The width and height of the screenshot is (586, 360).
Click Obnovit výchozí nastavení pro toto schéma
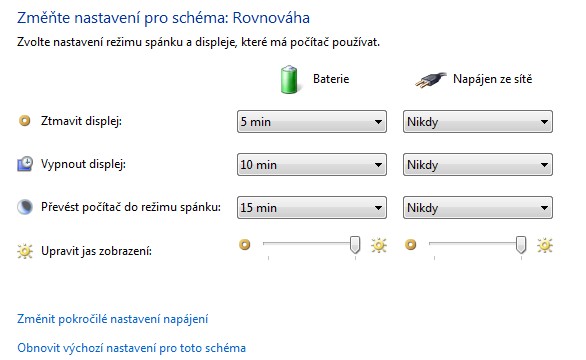pyautogui.click(x=132, y=348)
